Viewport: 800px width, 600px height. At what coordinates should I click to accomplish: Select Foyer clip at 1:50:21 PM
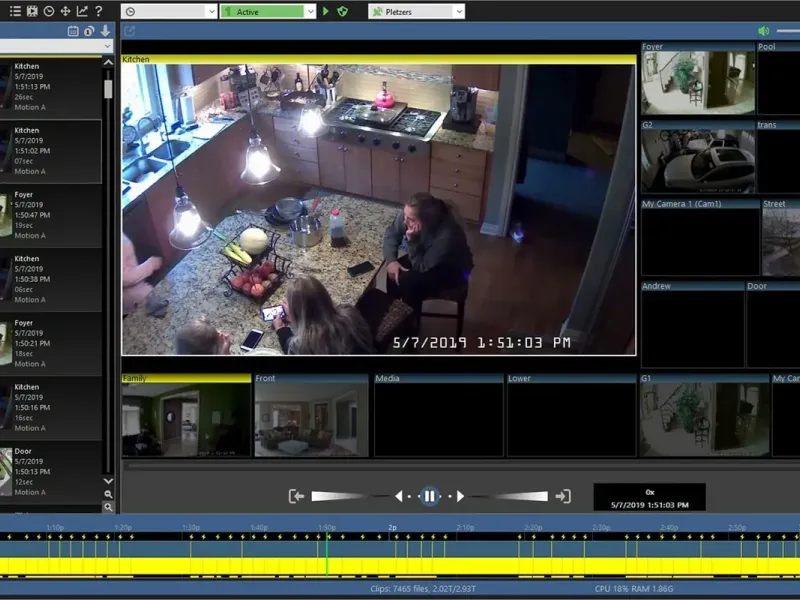point(51,344)
